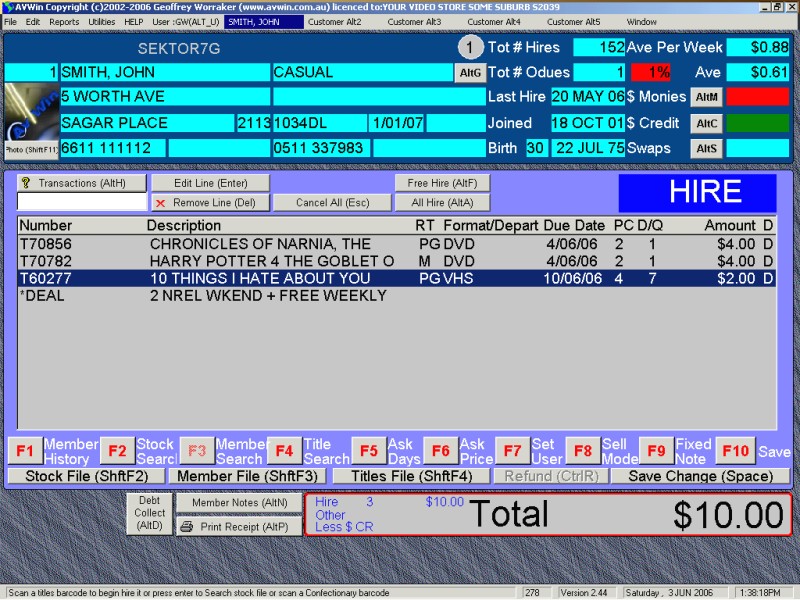800x600 pixels.
Task: Click the green Credit indicator box
Action: click(757, 123)
